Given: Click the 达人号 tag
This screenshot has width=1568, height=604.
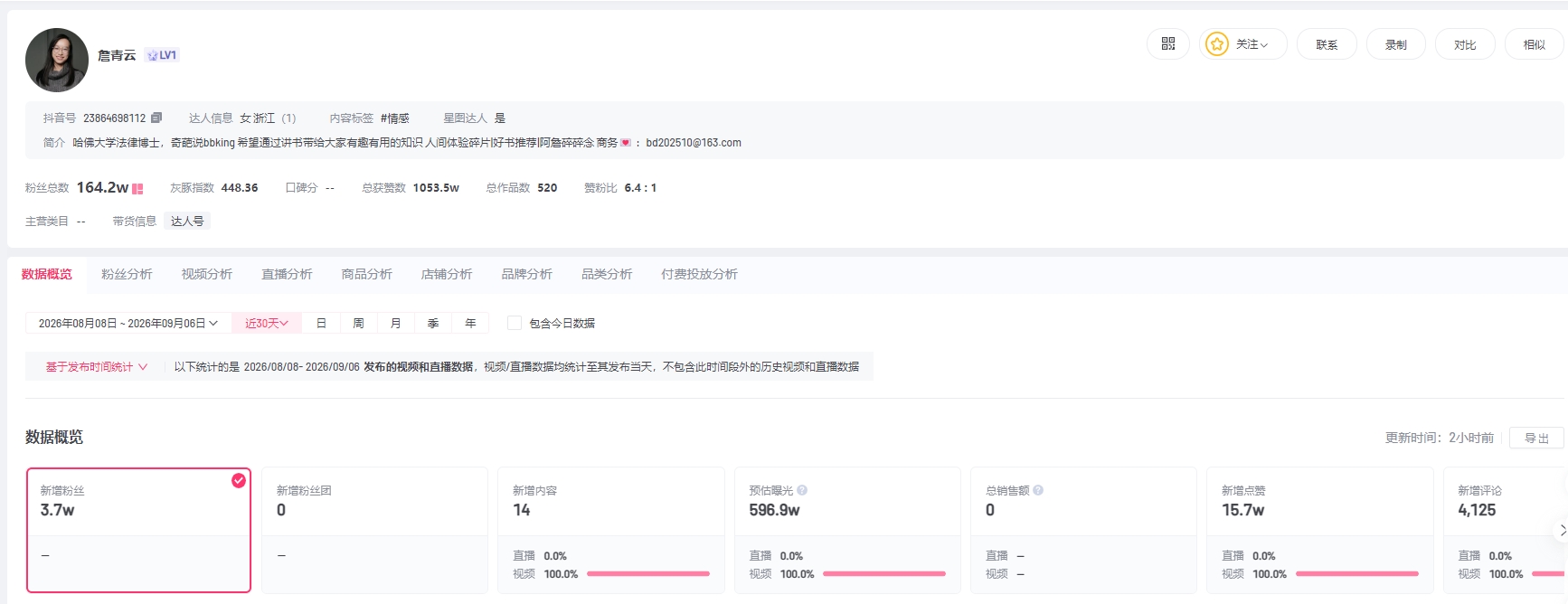Looking at the screenshot, I should [x=187, y=221].
